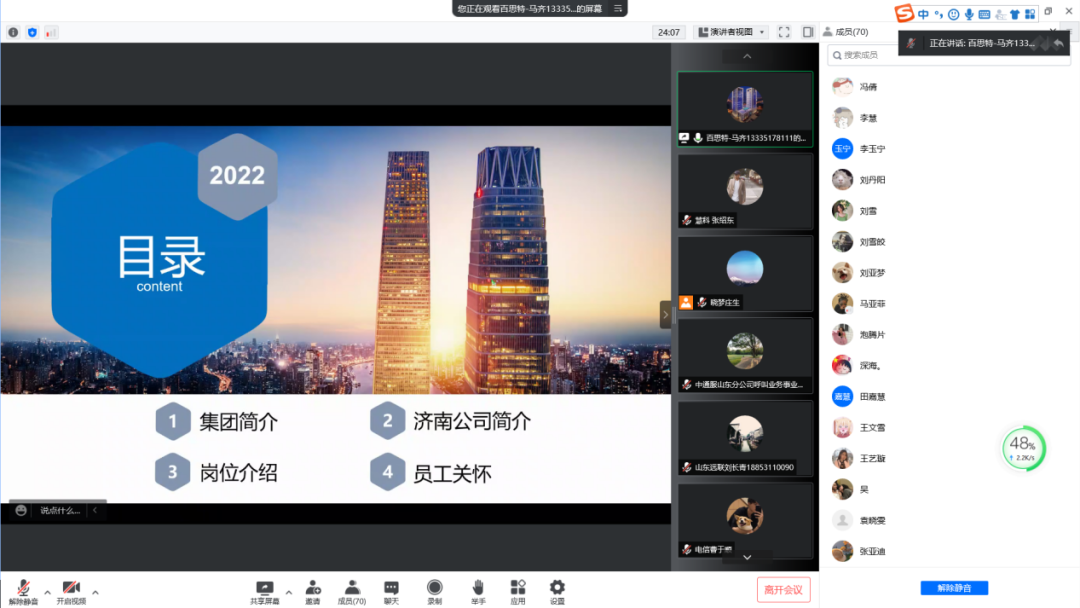Enter fullscreen using the top bar icon
Viewport: 1080px width, 608px height.
coord(784,32)
